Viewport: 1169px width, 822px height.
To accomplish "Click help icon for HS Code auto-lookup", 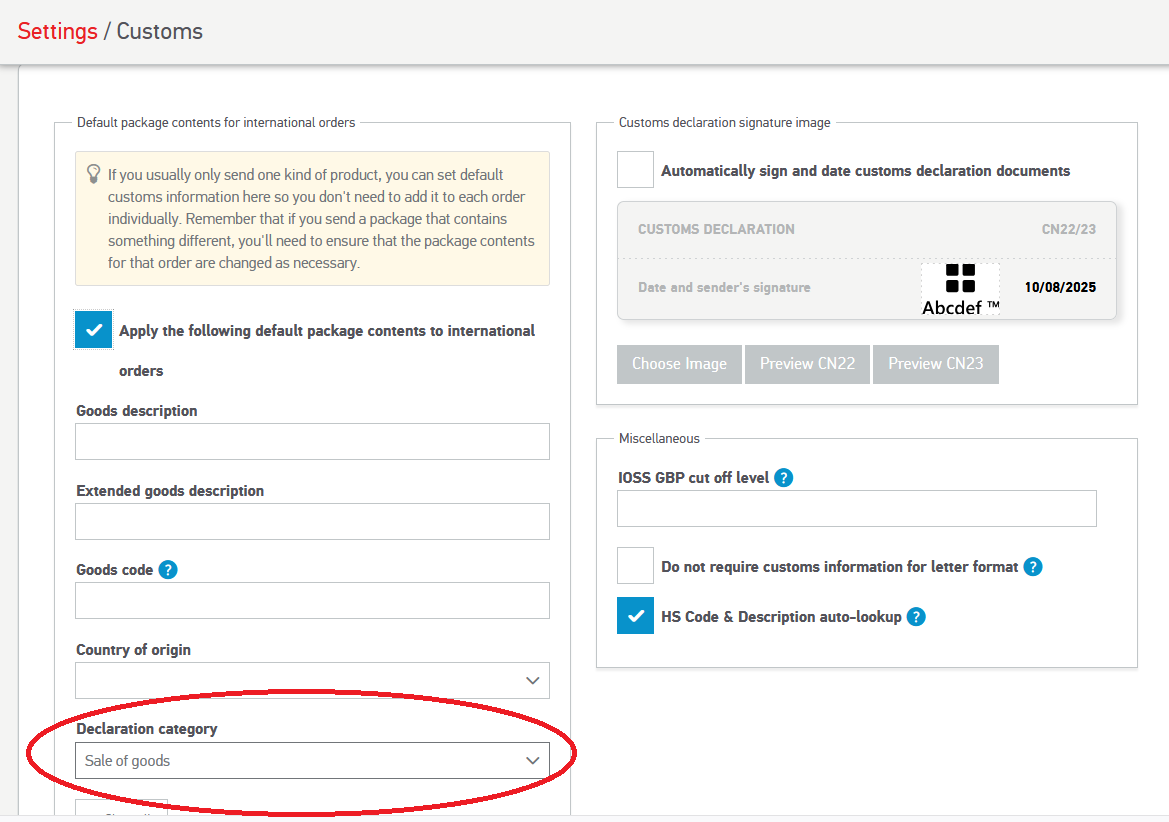I will tap(916, 617).
